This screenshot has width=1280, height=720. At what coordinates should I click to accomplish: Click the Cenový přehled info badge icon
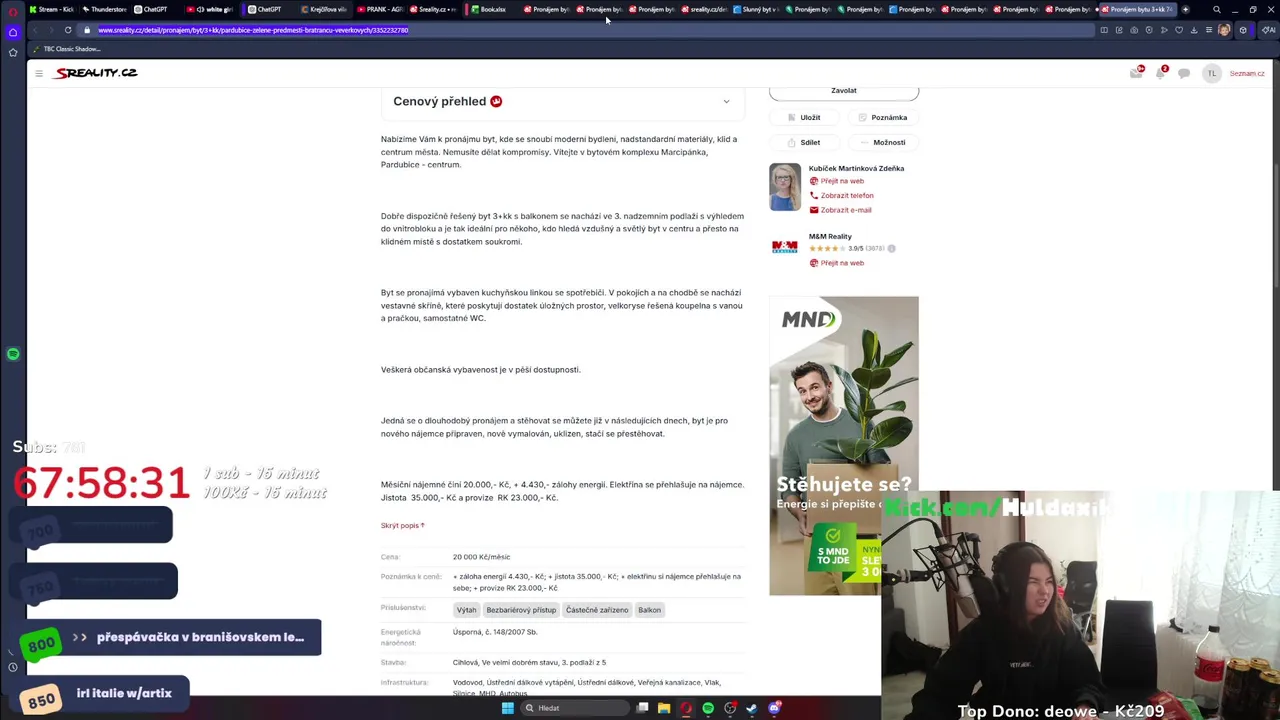coord(496,101)
